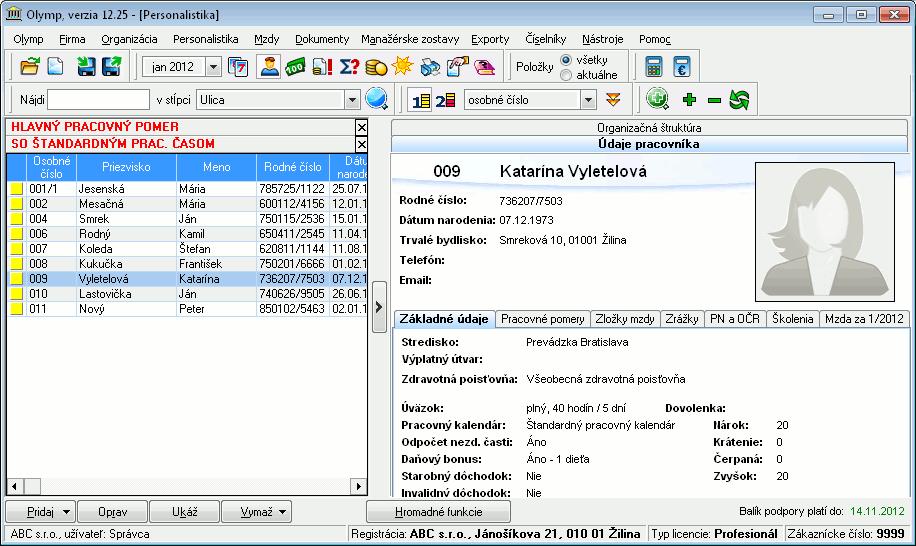
Task: Click the green refresh arrows icon
Action: click(x=740, y=99)
